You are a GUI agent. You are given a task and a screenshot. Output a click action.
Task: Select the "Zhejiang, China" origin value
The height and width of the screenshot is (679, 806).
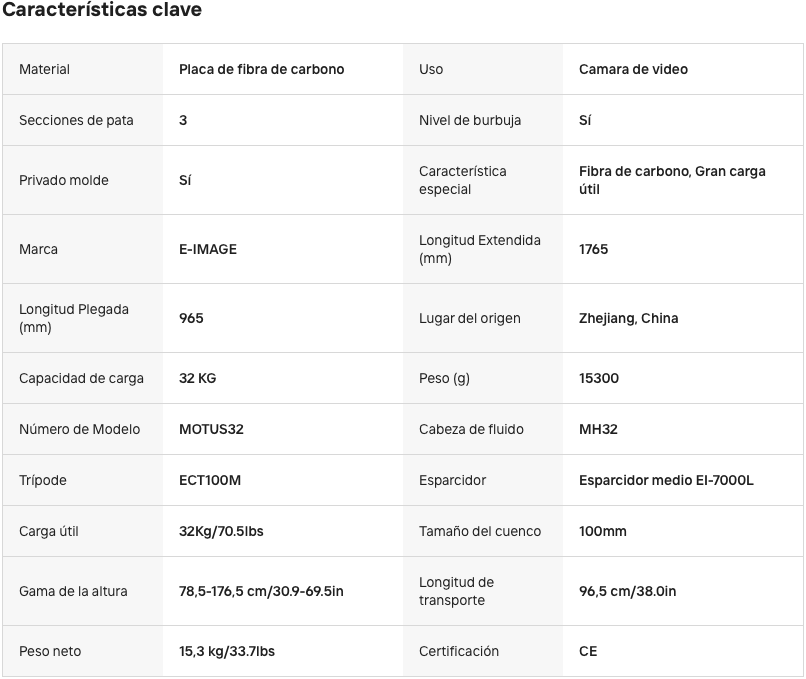628,318
